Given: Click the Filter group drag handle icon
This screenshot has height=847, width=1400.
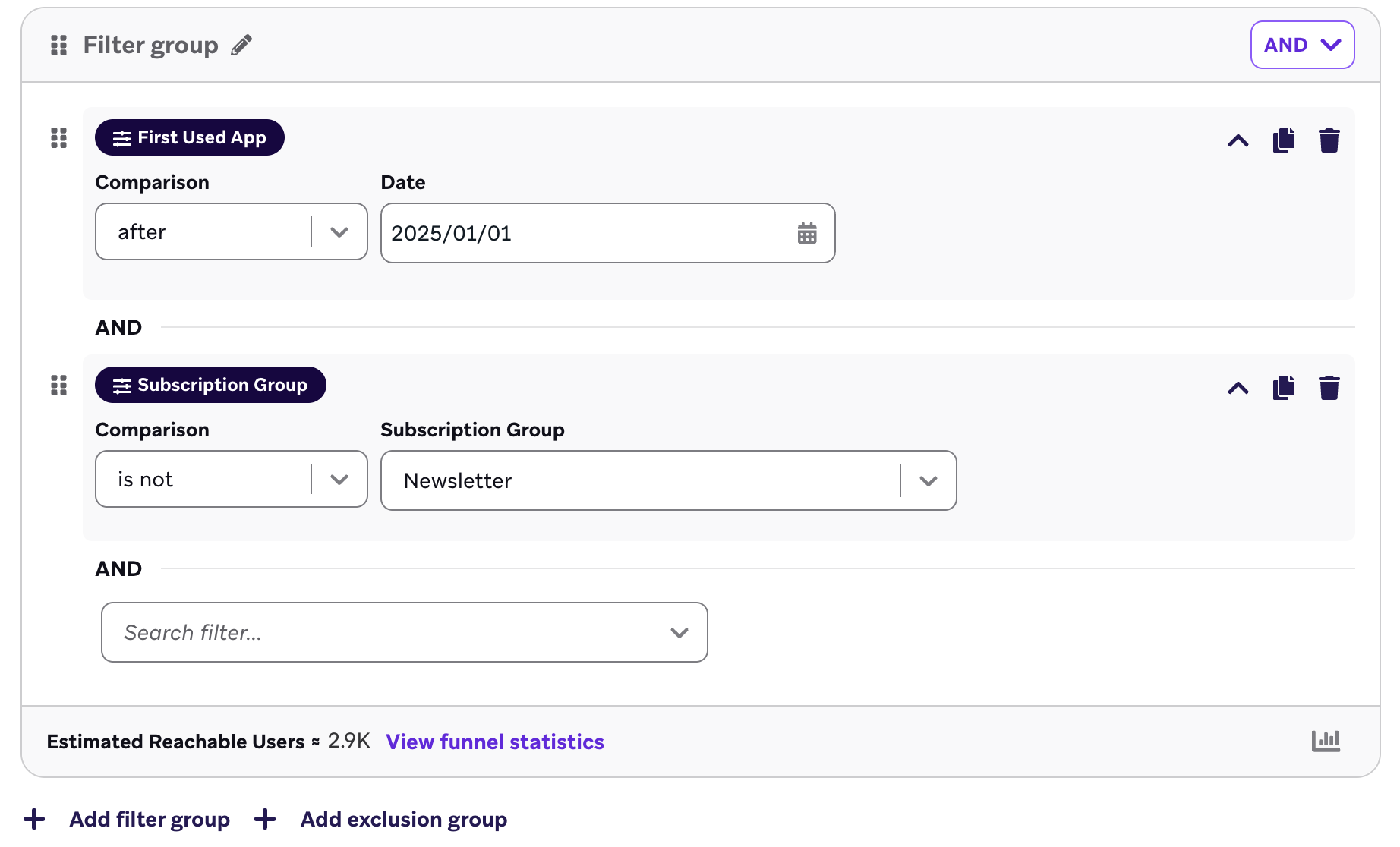Looking at the screenshot, I should tap(58, 46).
